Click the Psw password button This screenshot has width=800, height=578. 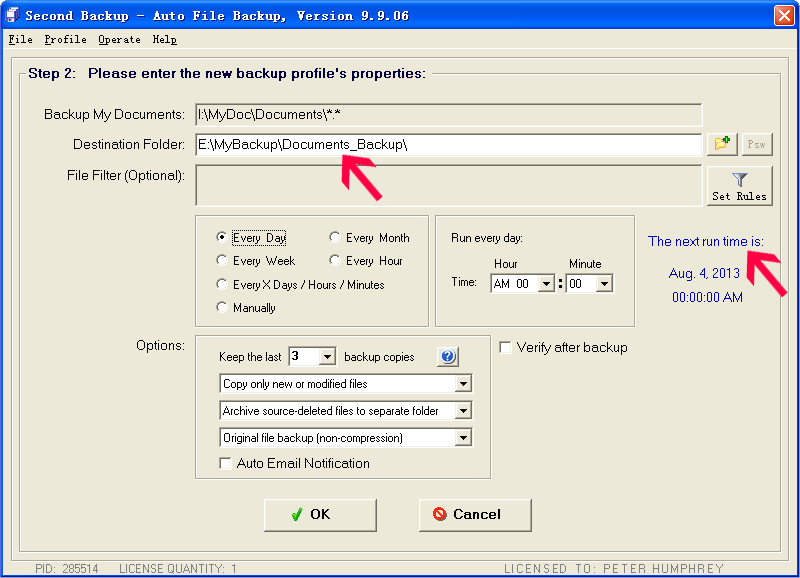[x=757, y=144]
